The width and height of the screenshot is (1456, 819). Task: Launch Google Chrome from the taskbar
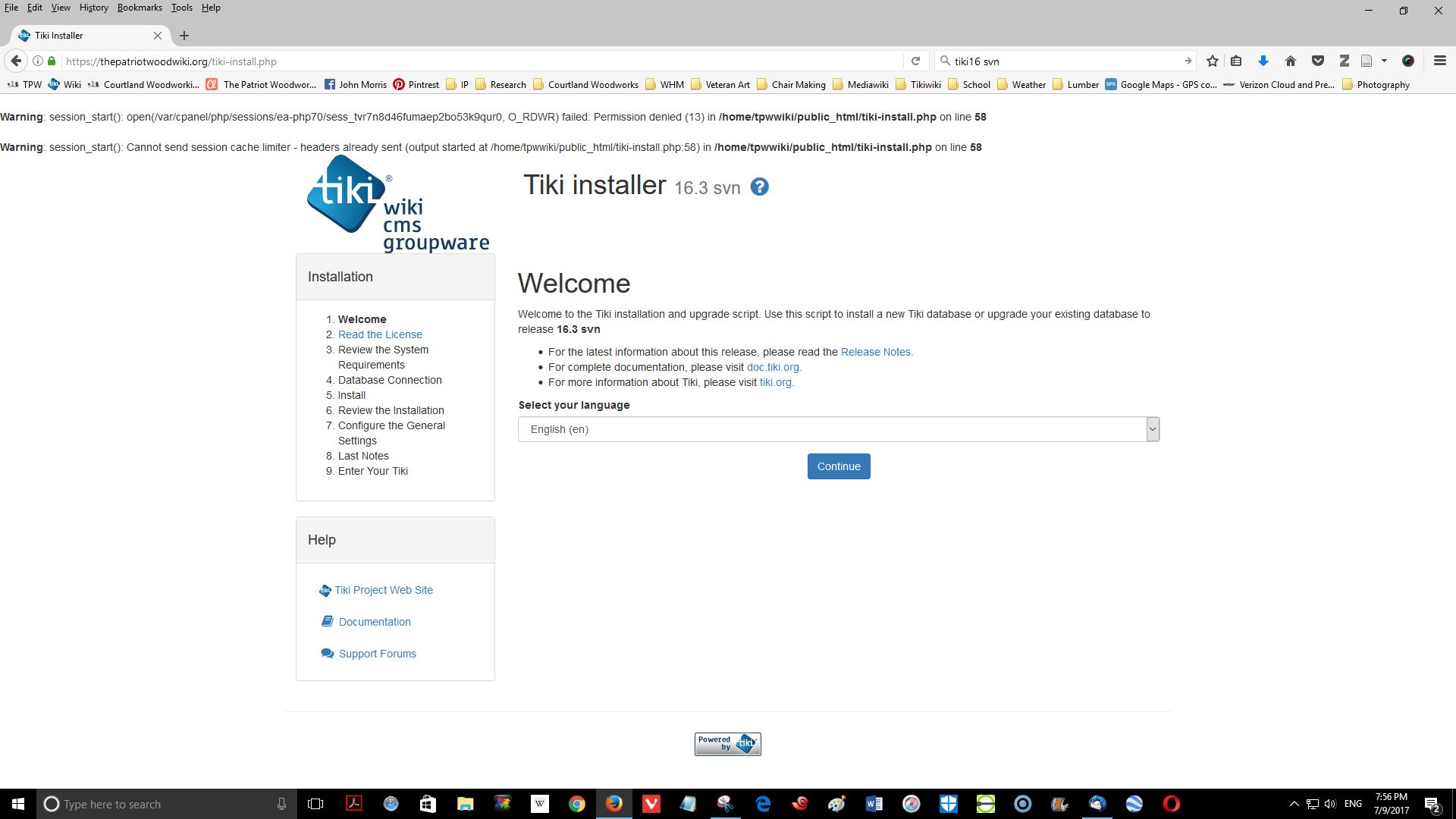click(x=577, y=804)
